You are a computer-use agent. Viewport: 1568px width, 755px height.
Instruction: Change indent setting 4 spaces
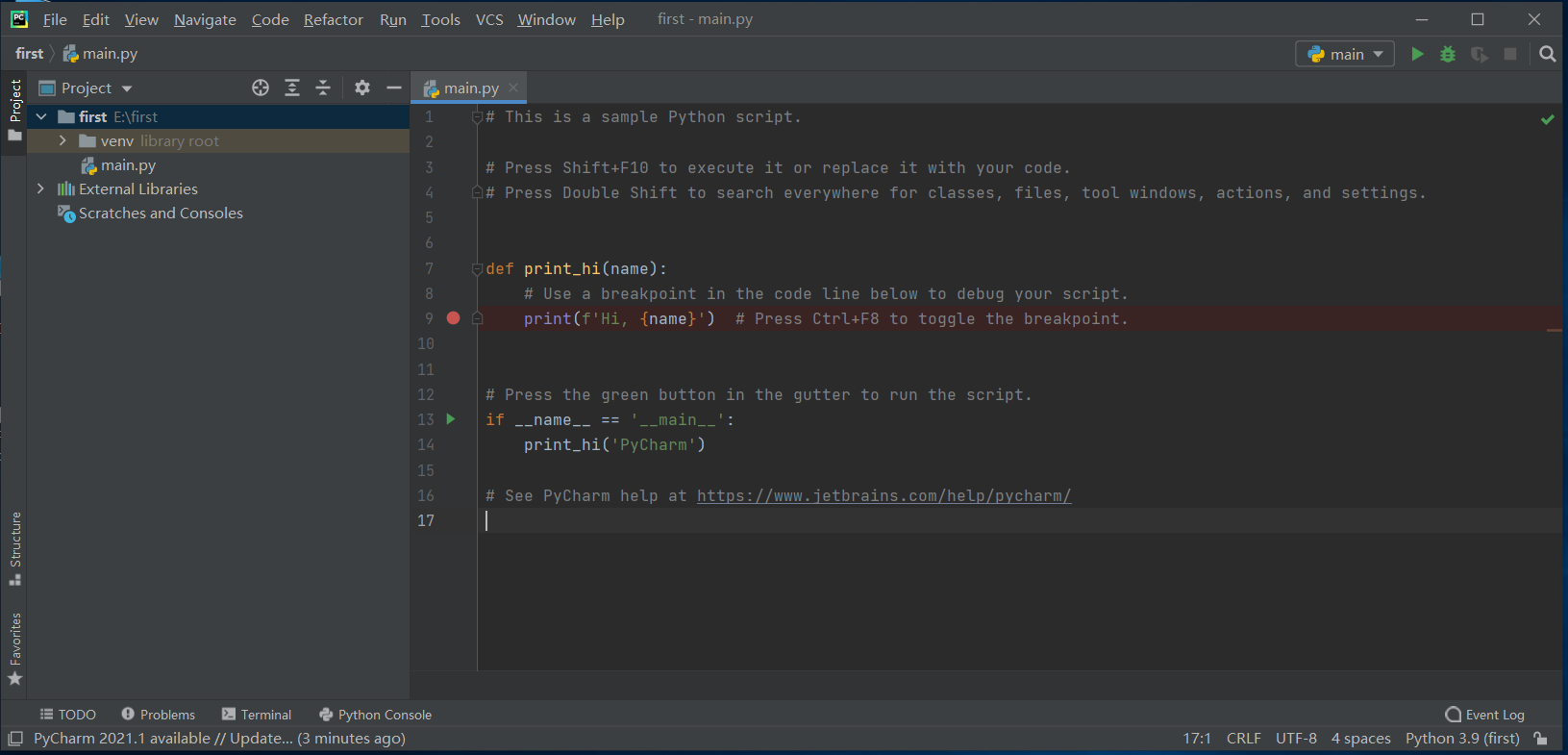(x=1360, y=739)
